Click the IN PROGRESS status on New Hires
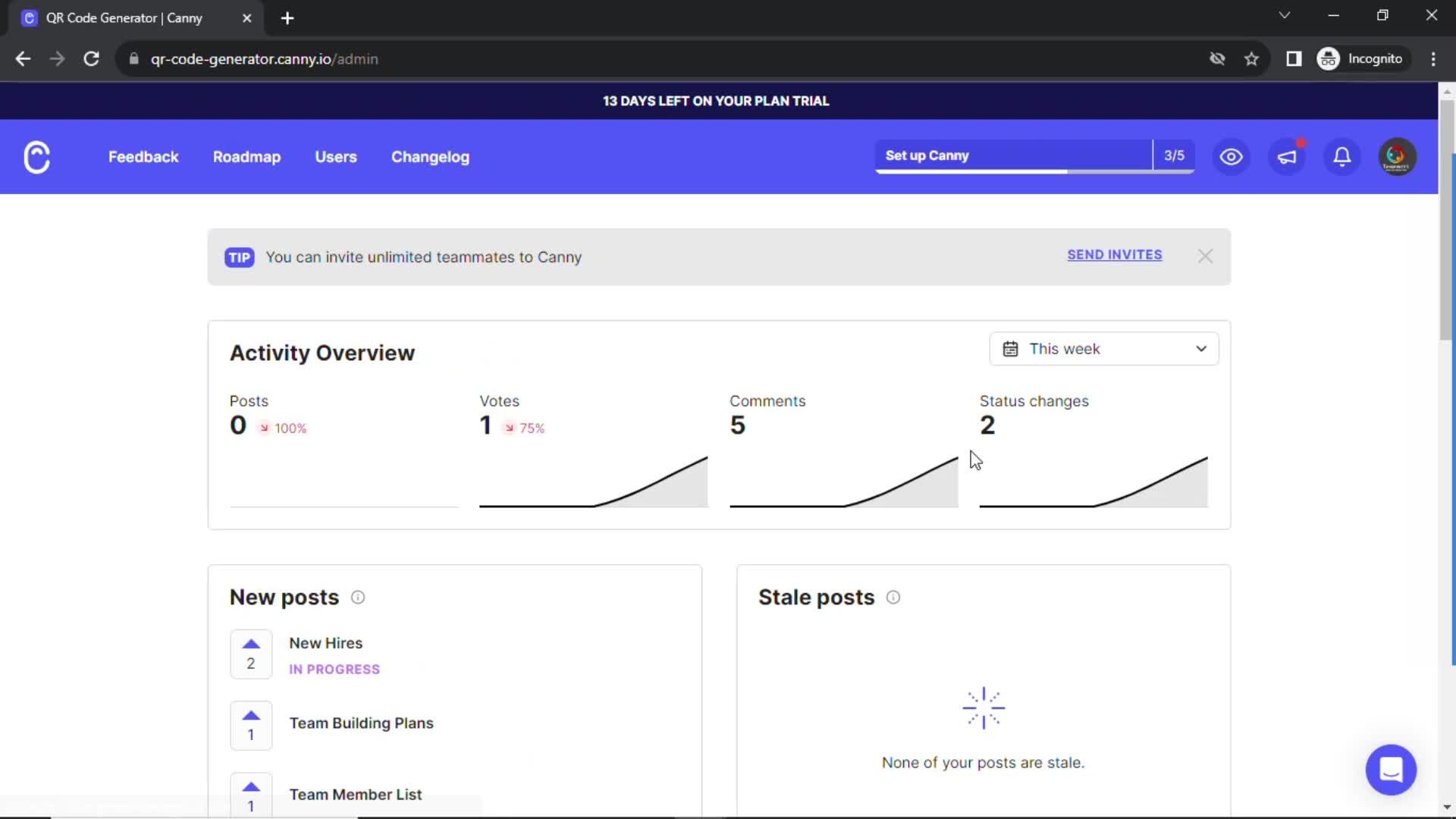Image resolution: width=1456 pixels, height=819 pixels. point(334,670)
